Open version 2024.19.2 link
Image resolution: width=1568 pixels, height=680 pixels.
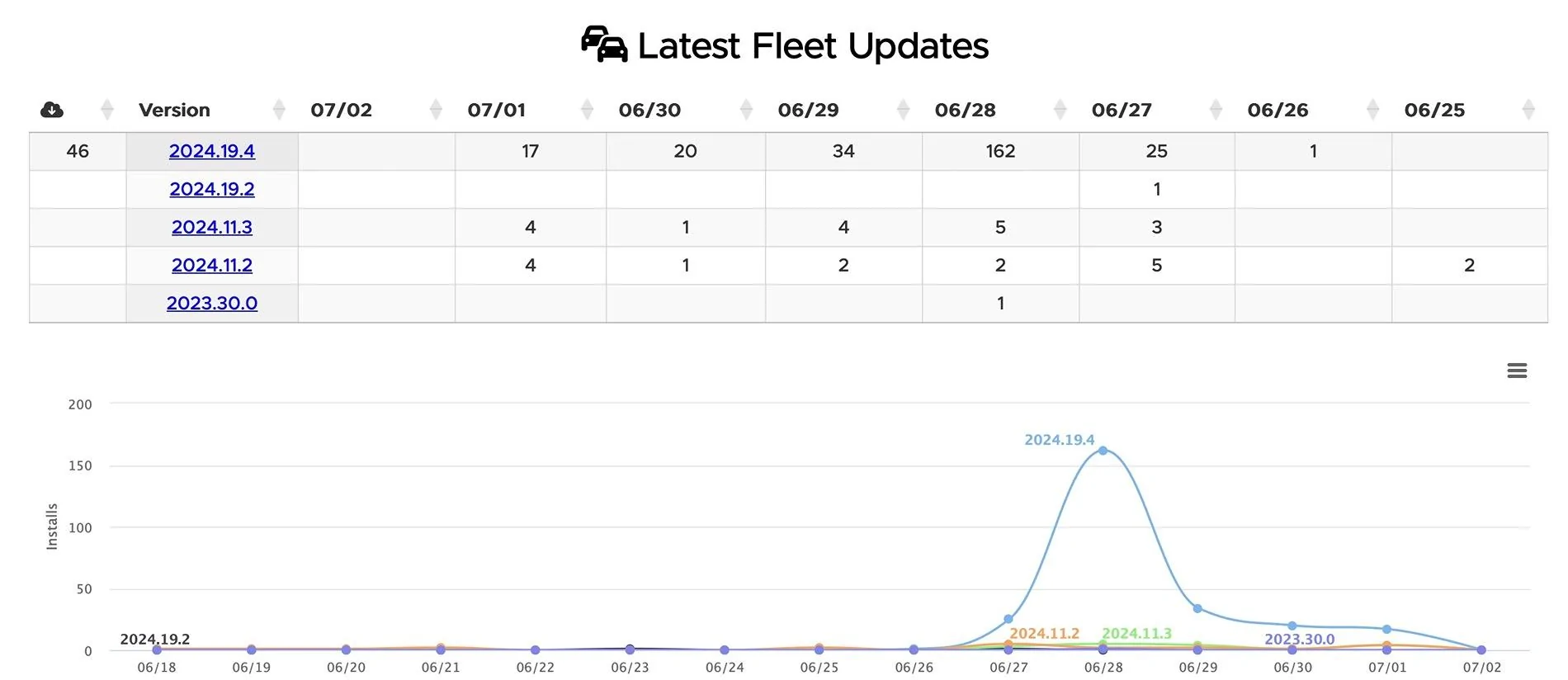[x=212, y=189]
